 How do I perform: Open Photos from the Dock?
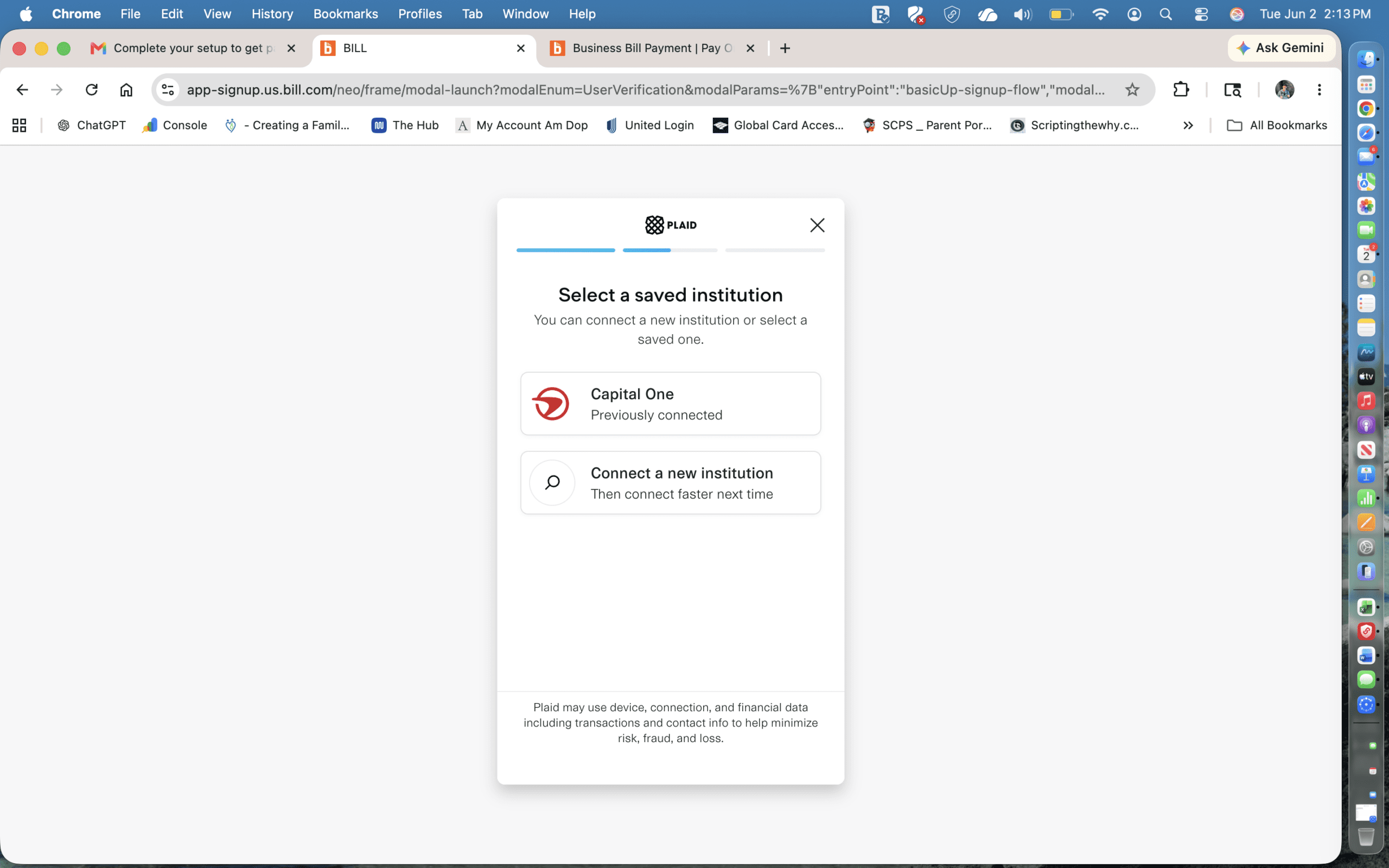click(x=1366, y=206)
